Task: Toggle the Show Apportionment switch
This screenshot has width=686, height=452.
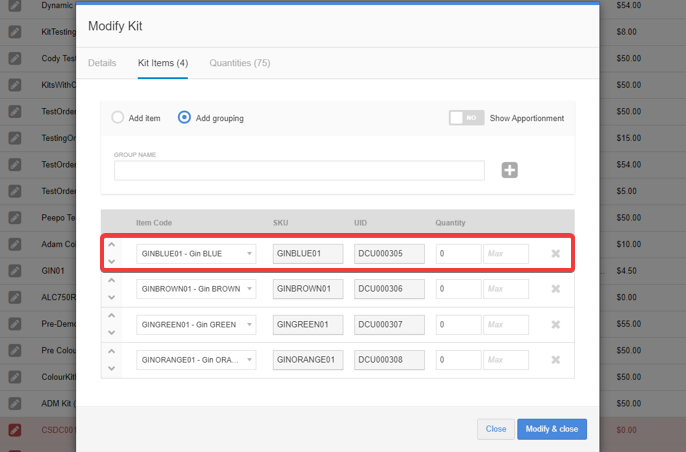Action: pos(466,118)
